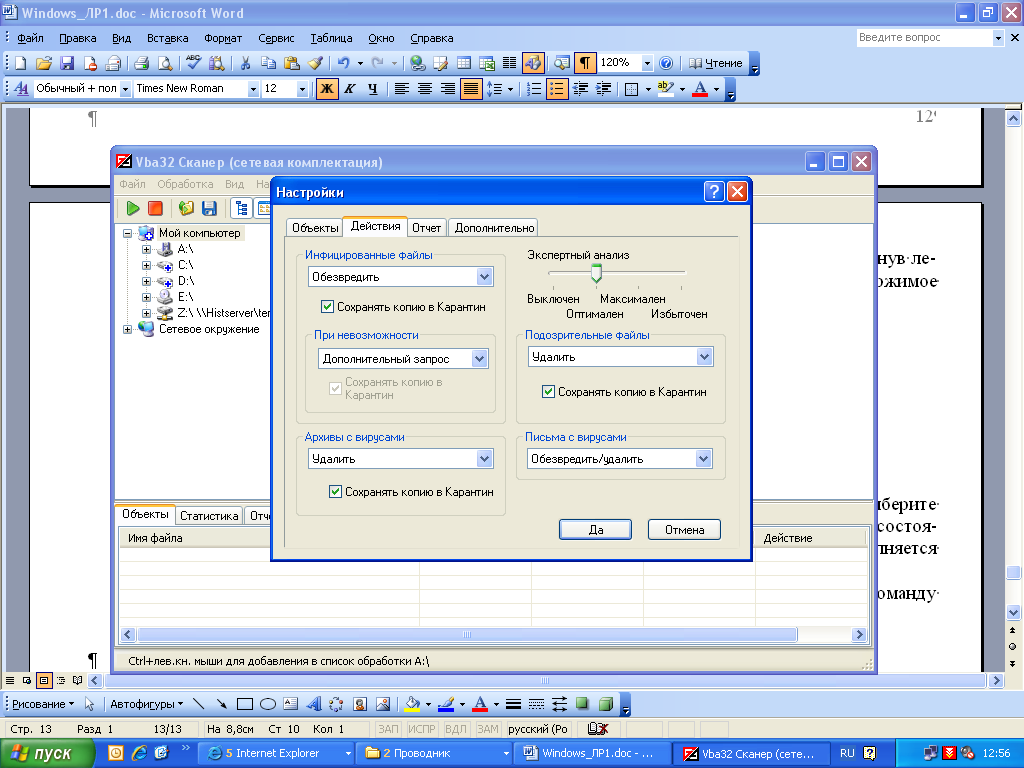
Task: Switch to the Объекты settings tab
Action: pos(315,227)
